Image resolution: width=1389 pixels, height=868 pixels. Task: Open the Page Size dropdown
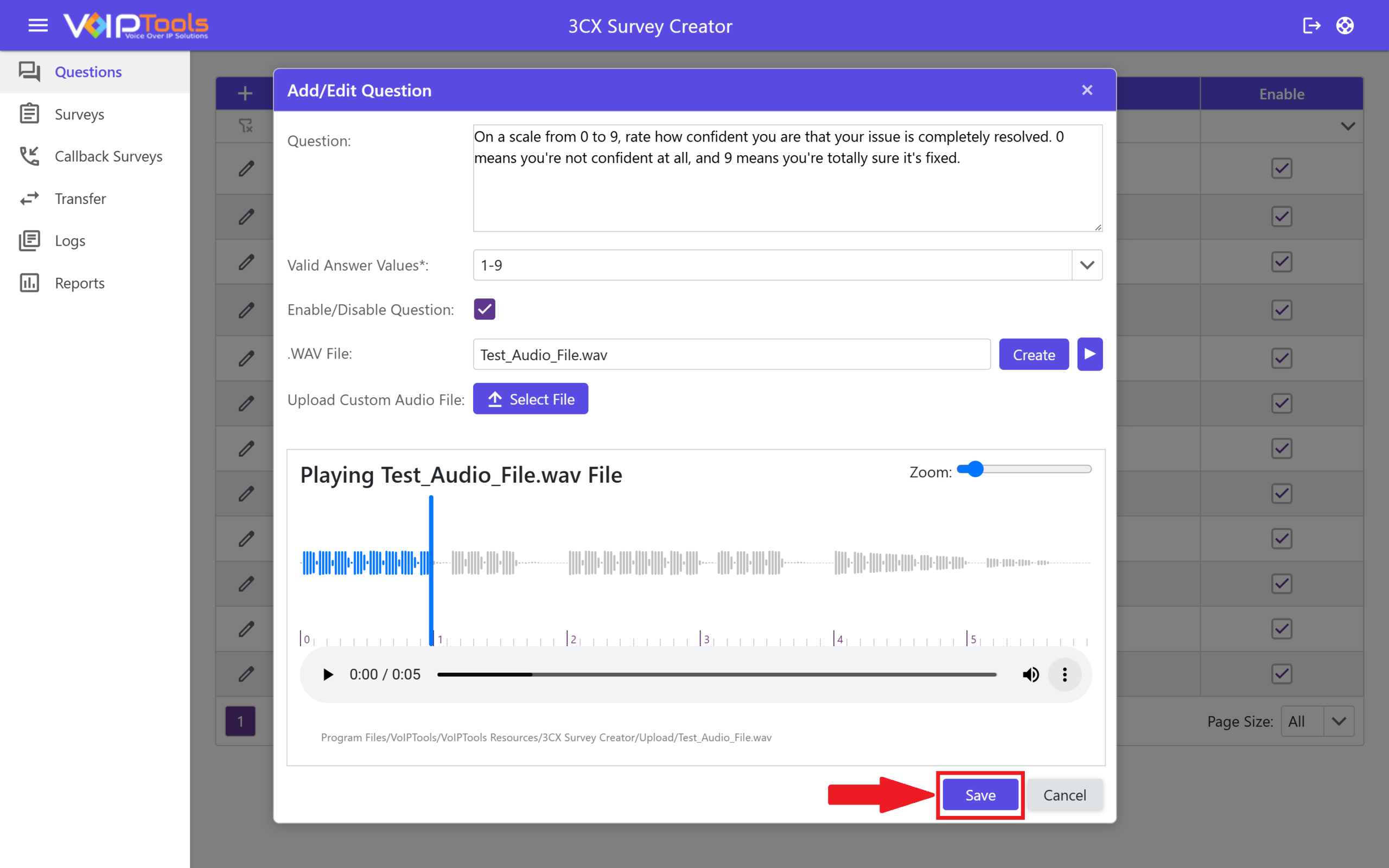pos(1339,722)
